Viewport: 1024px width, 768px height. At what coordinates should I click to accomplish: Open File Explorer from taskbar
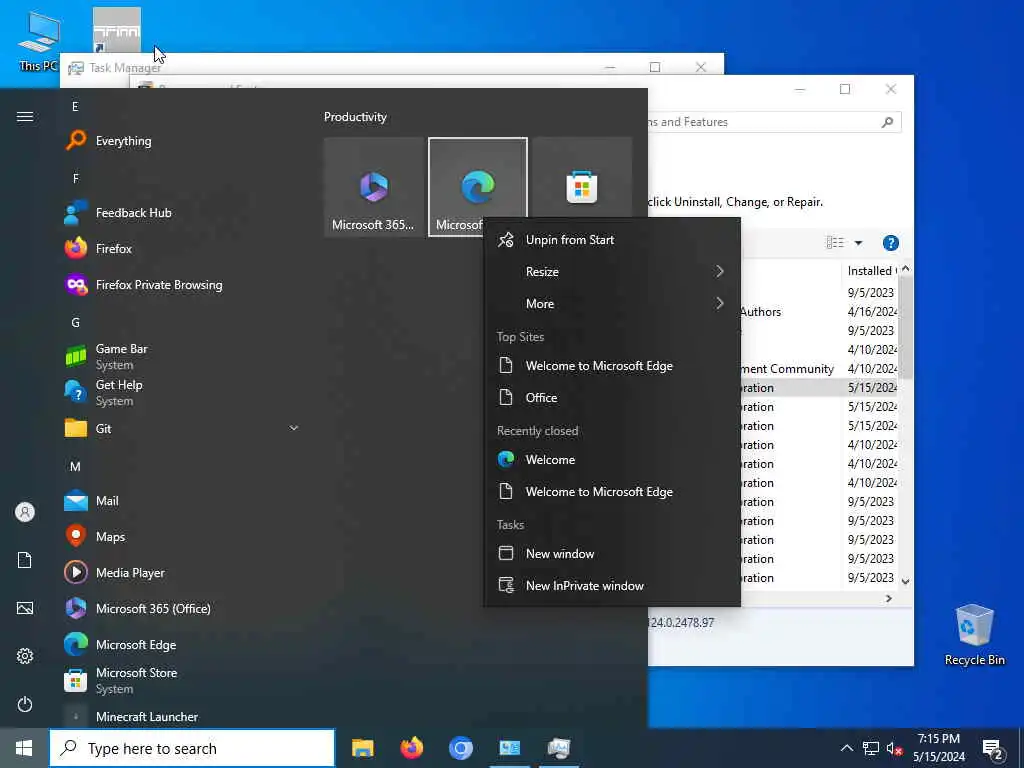point(363,748)
